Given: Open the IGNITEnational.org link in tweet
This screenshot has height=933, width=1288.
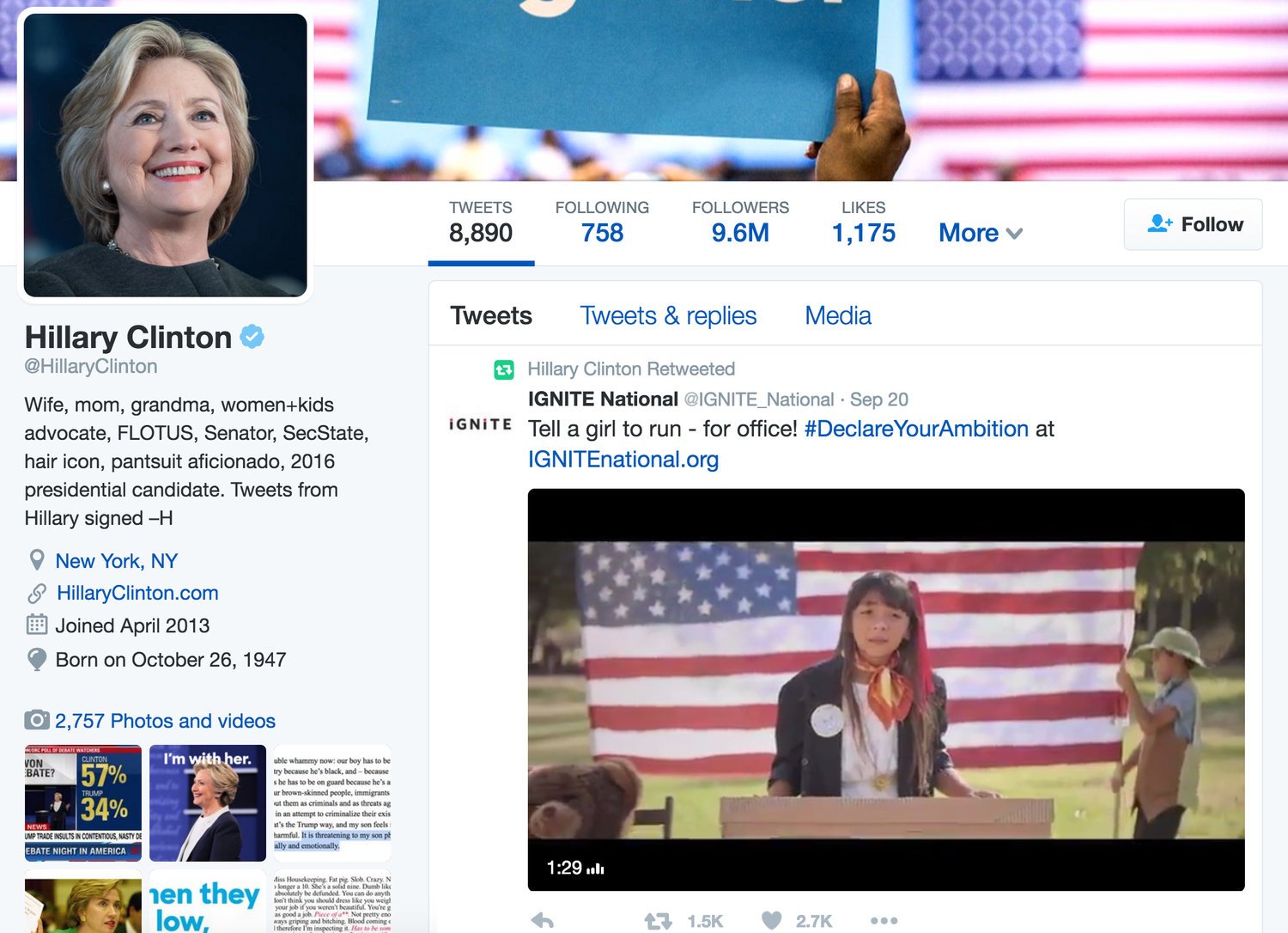Looking at the screenshot, I should 623,460.
